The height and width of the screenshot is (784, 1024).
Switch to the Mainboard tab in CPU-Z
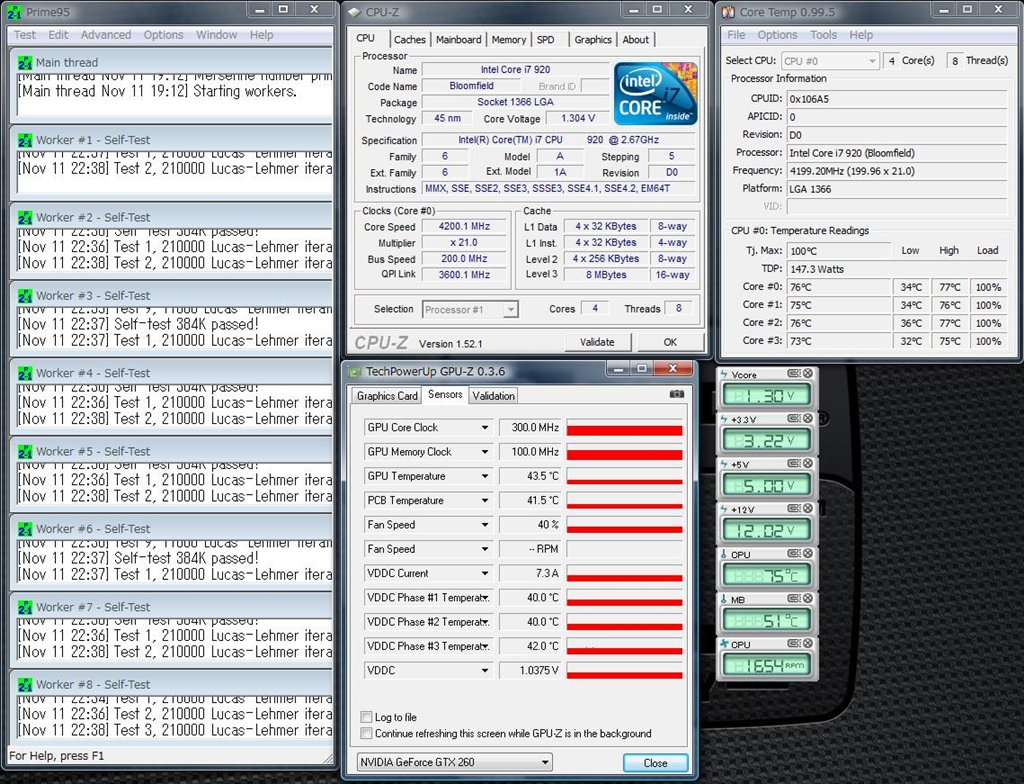click(458, 40)
